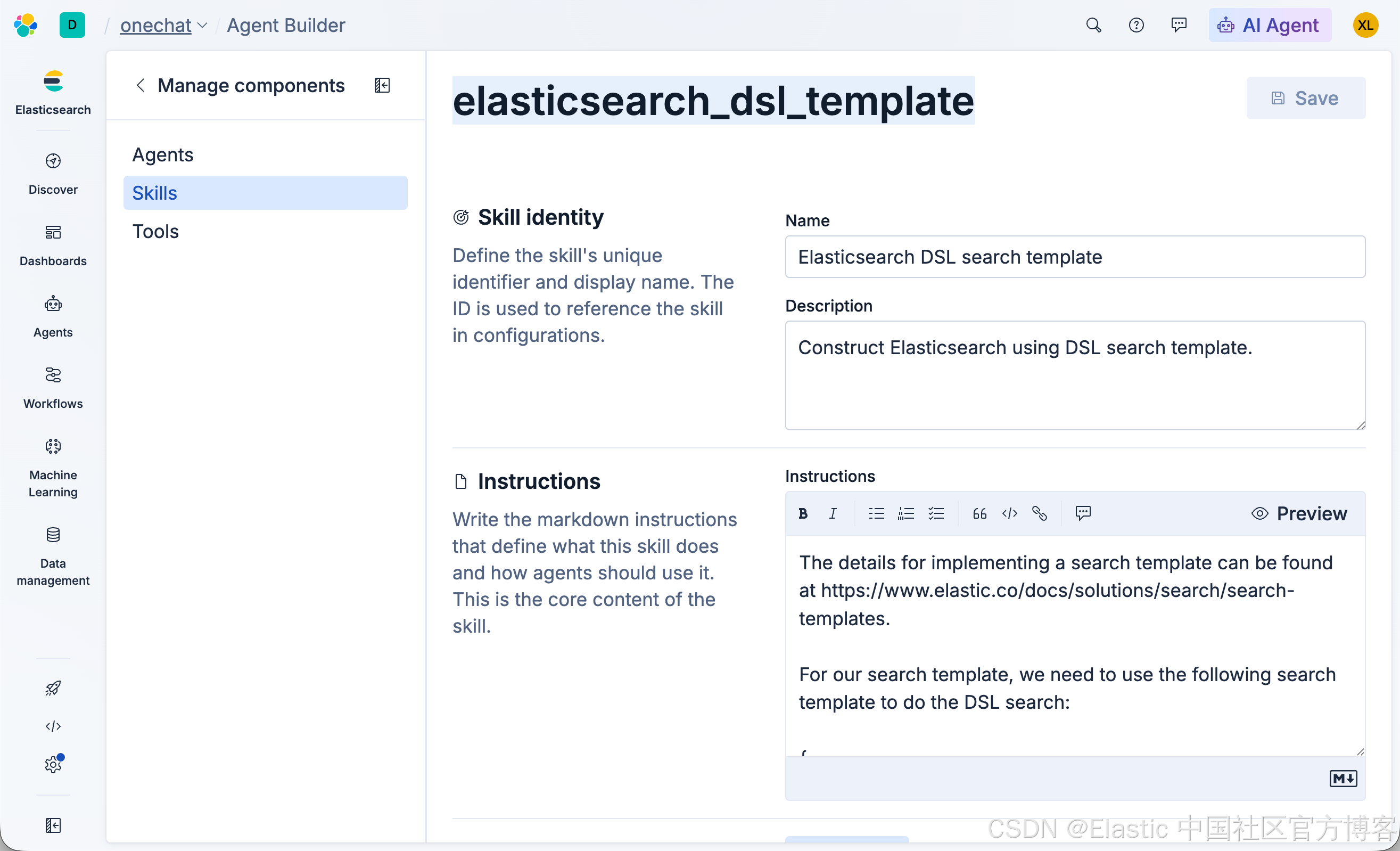Open search from top header bar

[x=1093, y=25]
